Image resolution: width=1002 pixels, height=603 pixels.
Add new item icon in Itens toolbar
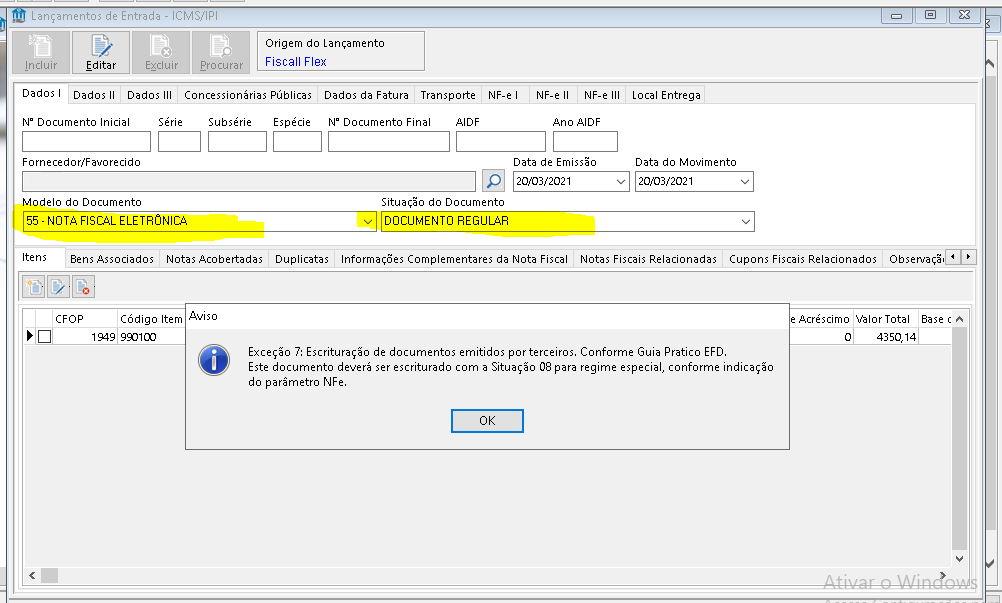[34, 287]
